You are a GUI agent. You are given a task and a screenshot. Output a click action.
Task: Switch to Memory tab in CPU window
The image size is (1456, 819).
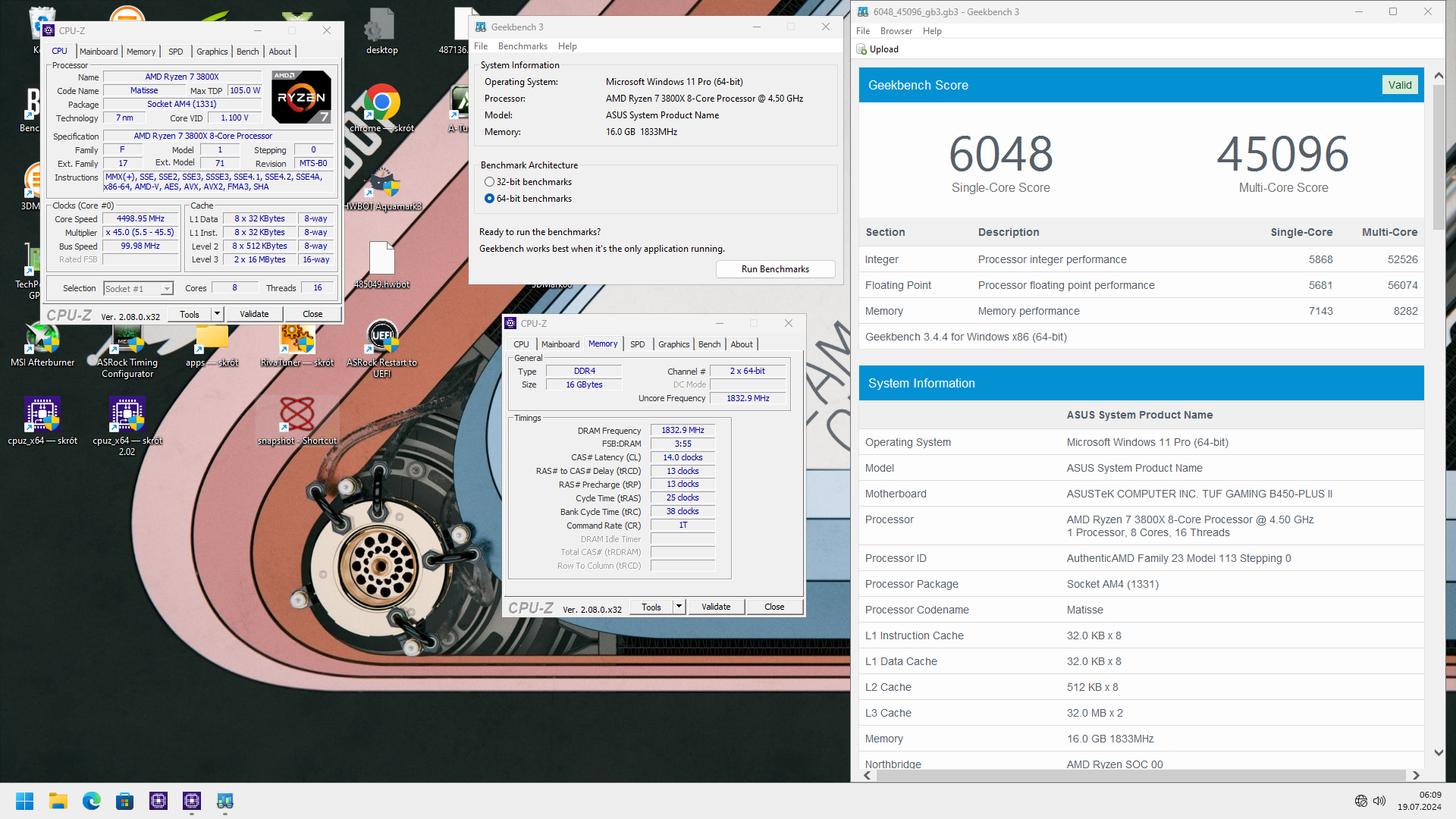click(141, 52)
